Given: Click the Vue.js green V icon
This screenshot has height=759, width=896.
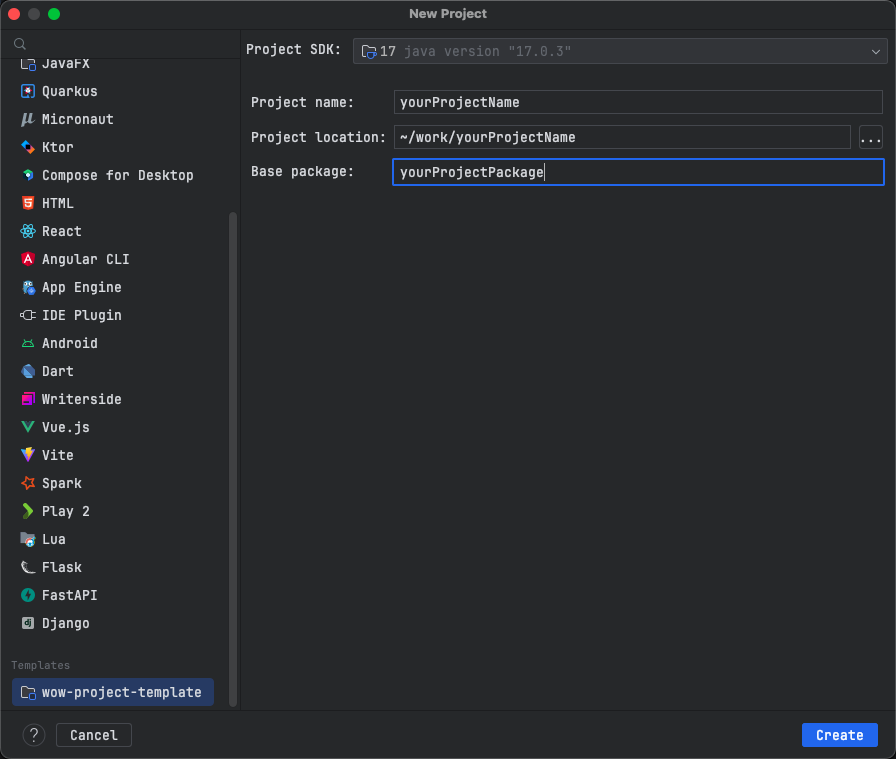Looking at the screenshot, I should point(27,428).
